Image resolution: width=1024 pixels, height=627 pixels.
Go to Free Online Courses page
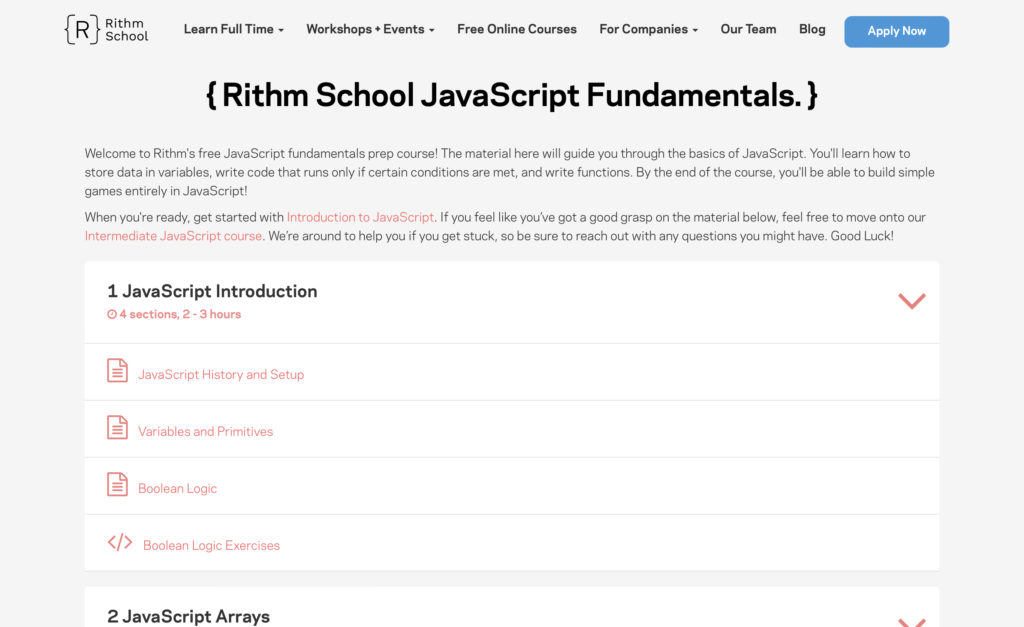click(517, 30)
